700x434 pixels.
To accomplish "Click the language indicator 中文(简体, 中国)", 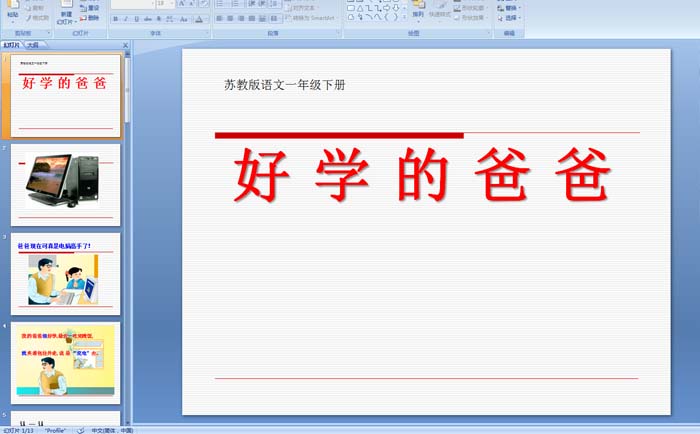I will 112,430.
